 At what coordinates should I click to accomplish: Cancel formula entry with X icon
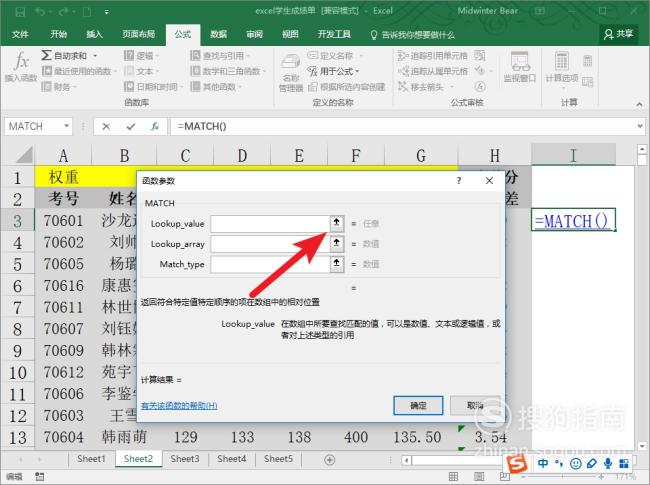[106, 126]
